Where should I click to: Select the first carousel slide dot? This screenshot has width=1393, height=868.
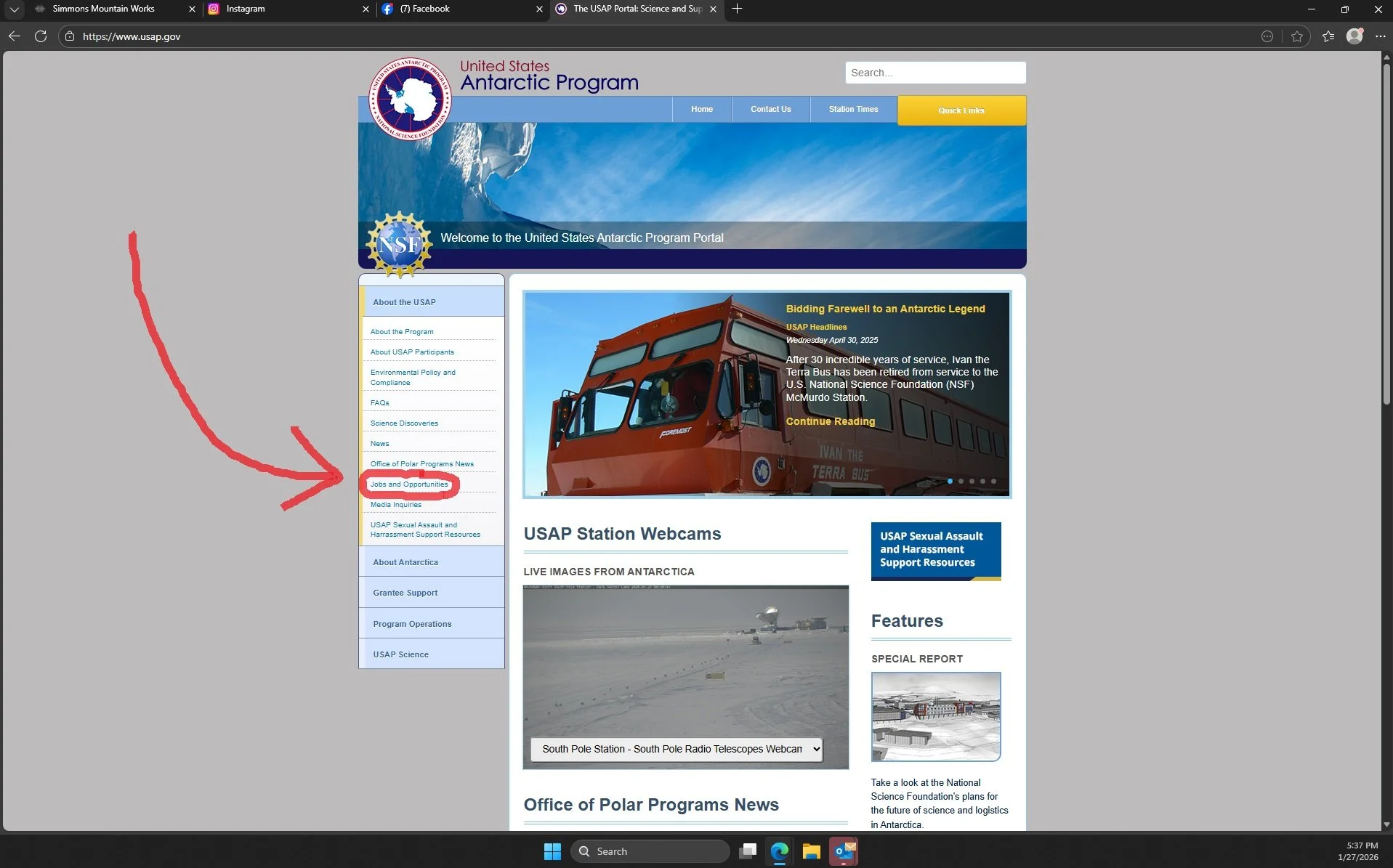tap(950, 481)
